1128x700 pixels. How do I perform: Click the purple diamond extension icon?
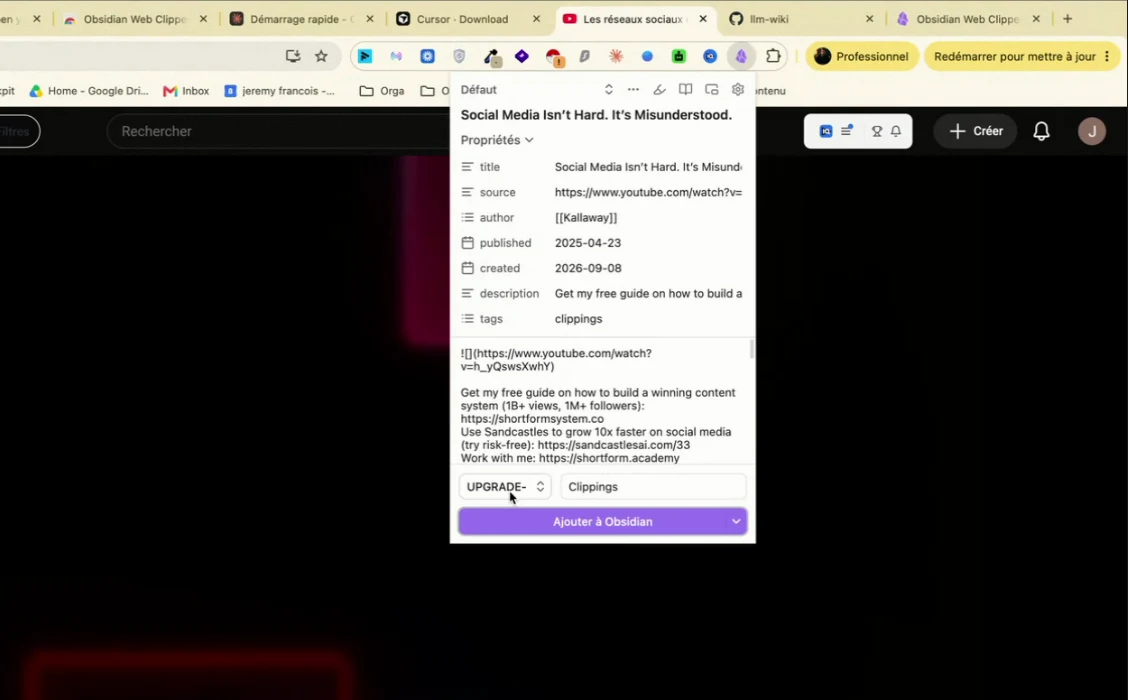point(522,56)
